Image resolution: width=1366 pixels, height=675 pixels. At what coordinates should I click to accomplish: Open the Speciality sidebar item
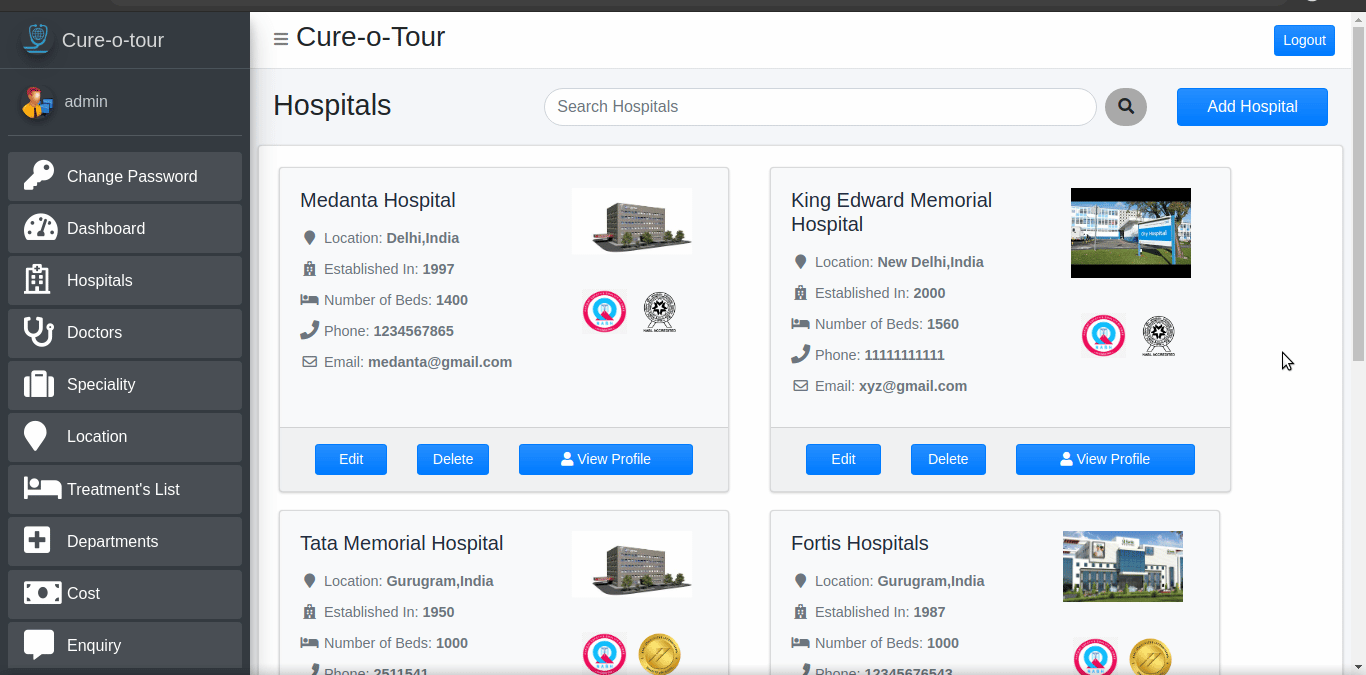tap(125, 384)
